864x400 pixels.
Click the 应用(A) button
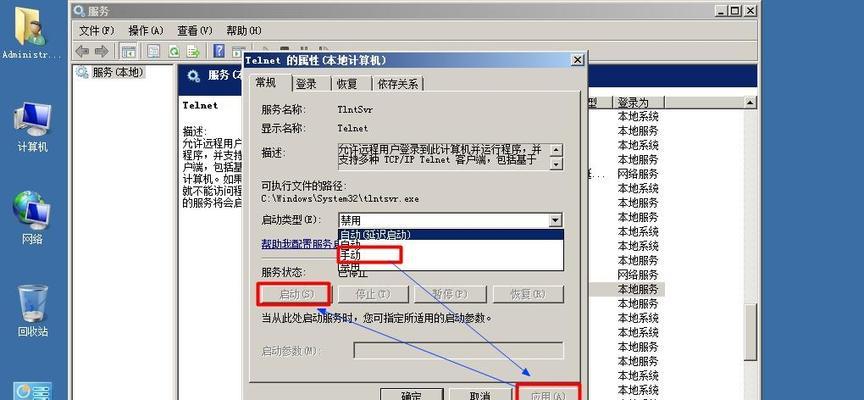pos(548,393)
